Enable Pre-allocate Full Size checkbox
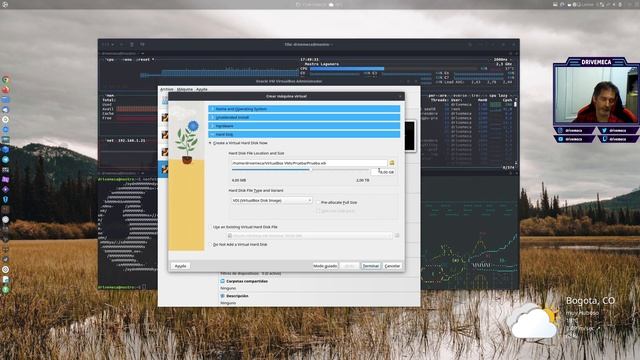 coord(337,202)
